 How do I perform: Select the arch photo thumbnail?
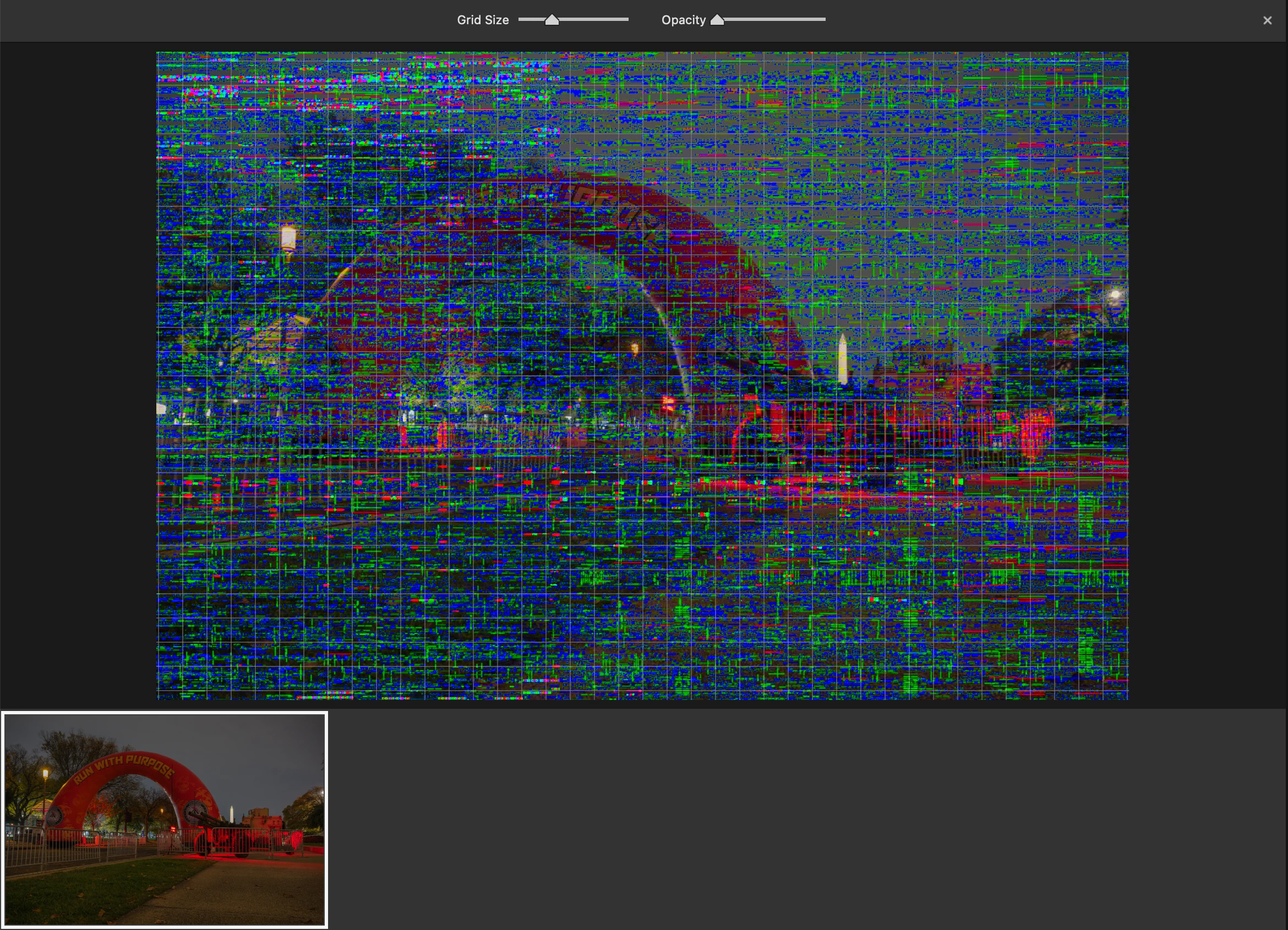(165, 819)
